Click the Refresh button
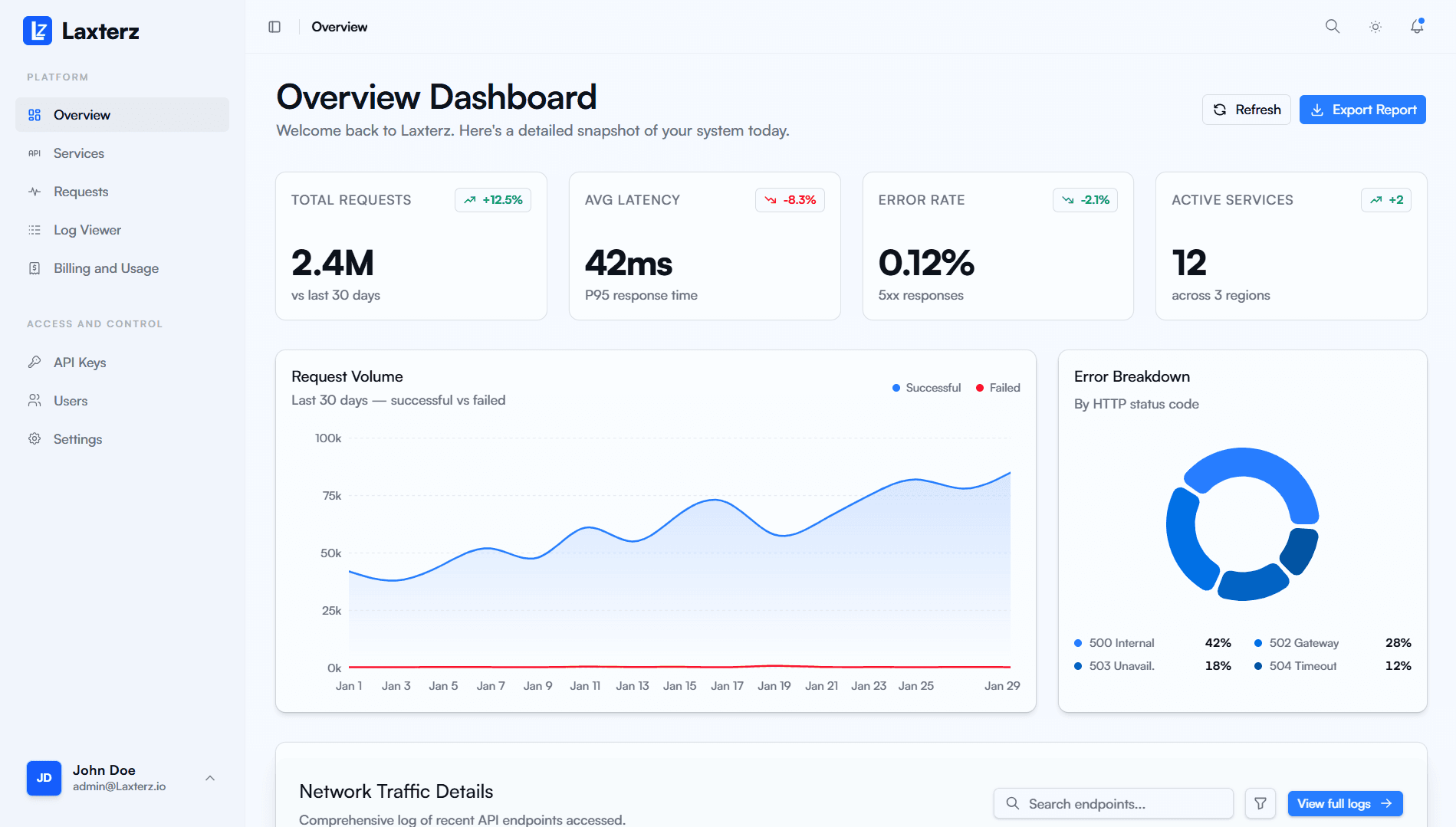The image size is (1456, 827). coord(1246,110)
